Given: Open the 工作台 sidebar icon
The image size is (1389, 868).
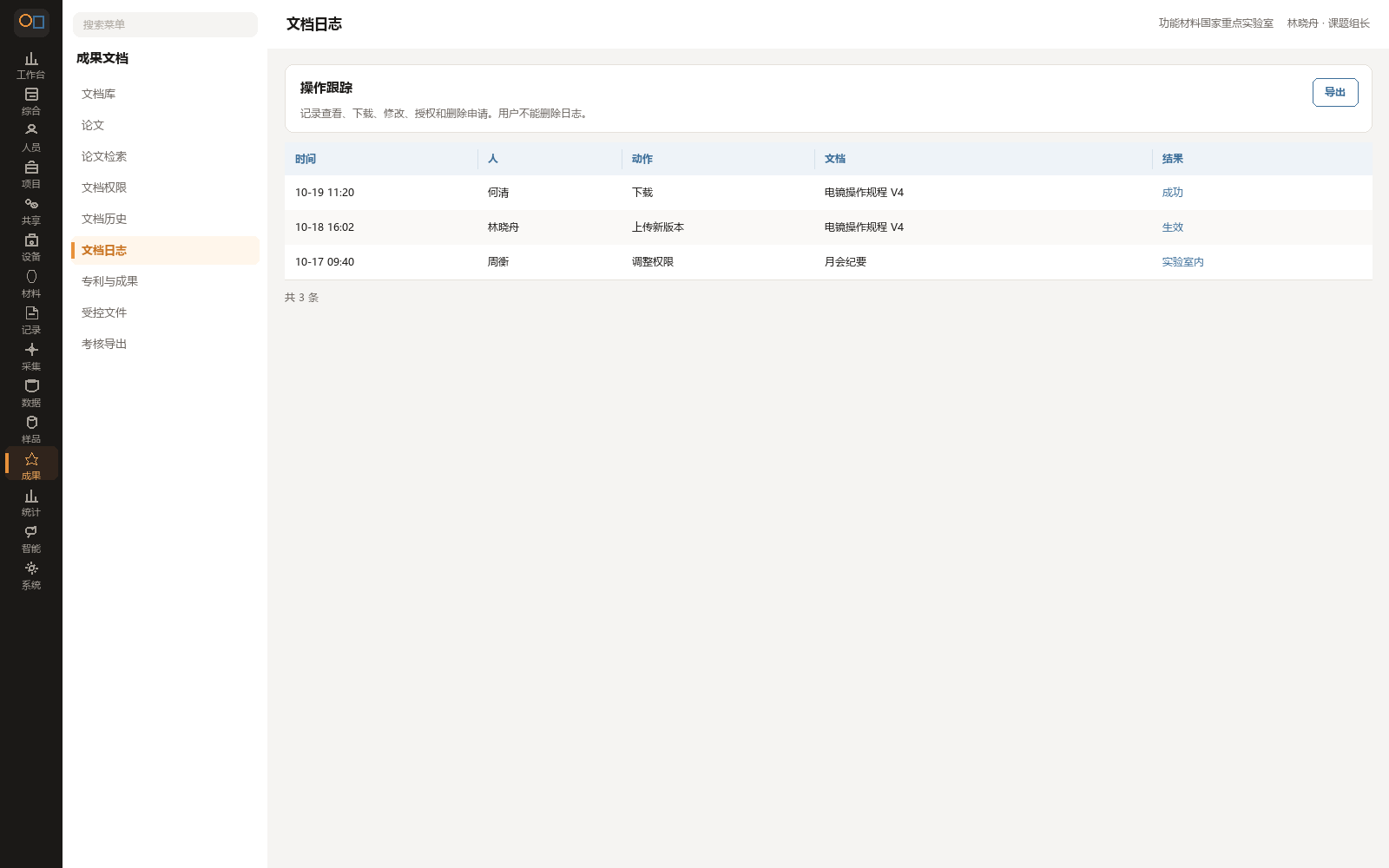Looking at the screenshot, I should click(x=31, y=65).
